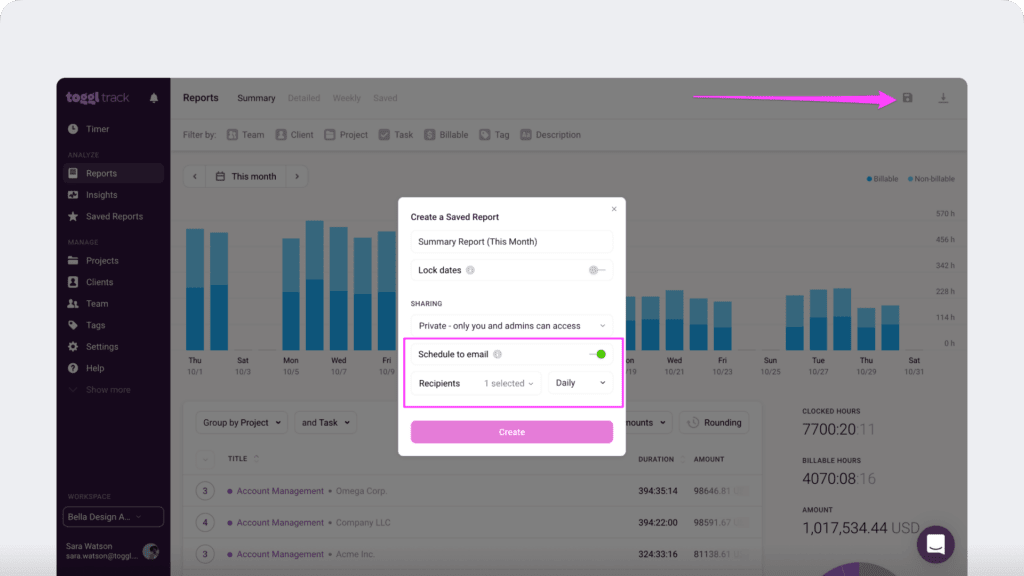This screenshot has width=1024, height=576.
Task: Go to previous month arrow
Action: coord(195,176)
